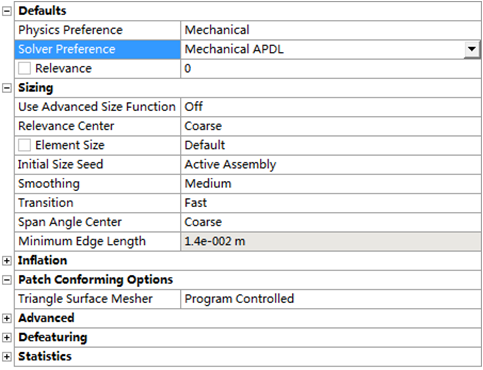483x370 pixels.
Task: Tick the Relevance checkbox
Action: [24, 69]
